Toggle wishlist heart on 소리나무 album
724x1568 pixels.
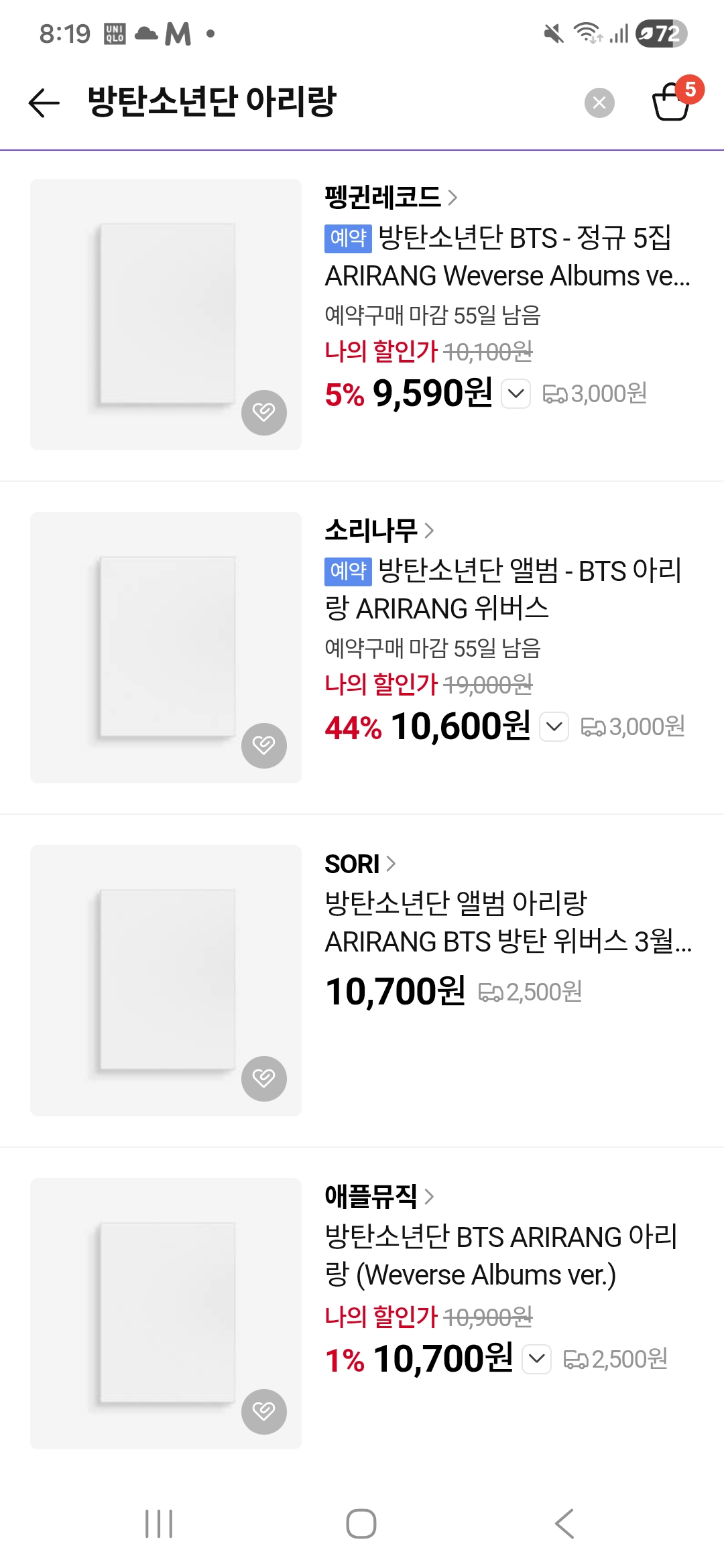(x=264, y=745)
